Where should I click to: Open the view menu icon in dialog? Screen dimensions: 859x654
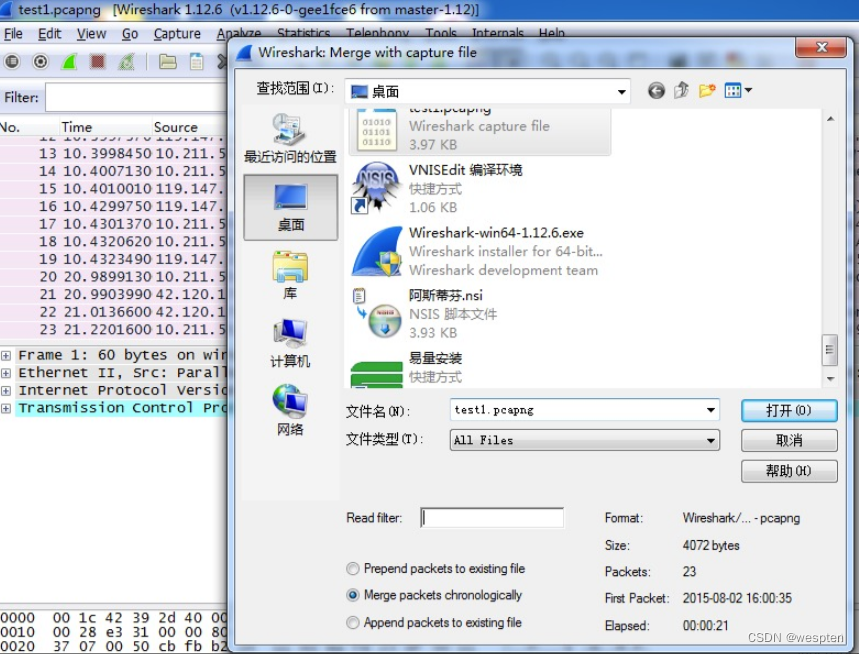[x=737, y=90]
